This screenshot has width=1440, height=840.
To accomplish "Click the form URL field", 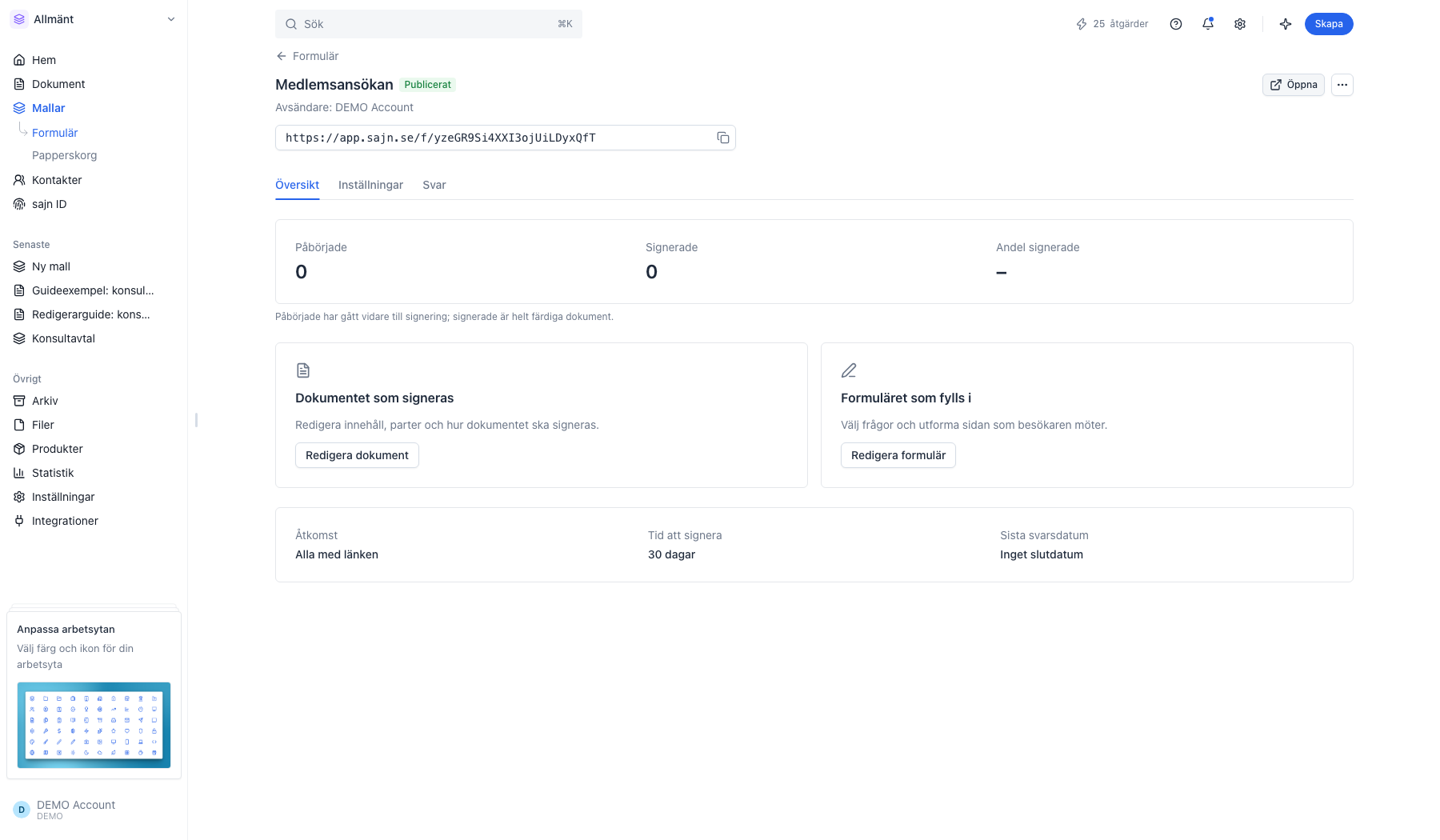I will [506, 138].
